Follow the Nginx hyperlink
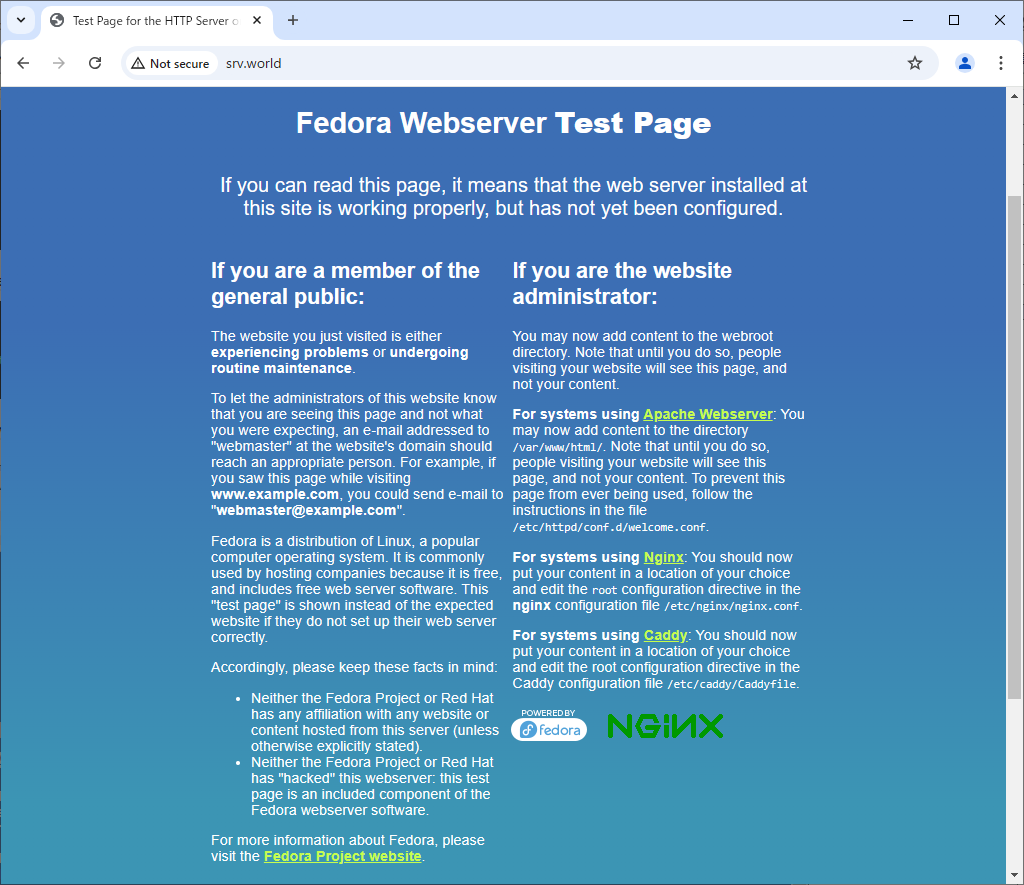The height and width of the screenshot is (885, 1024). (x=663, y=557)
